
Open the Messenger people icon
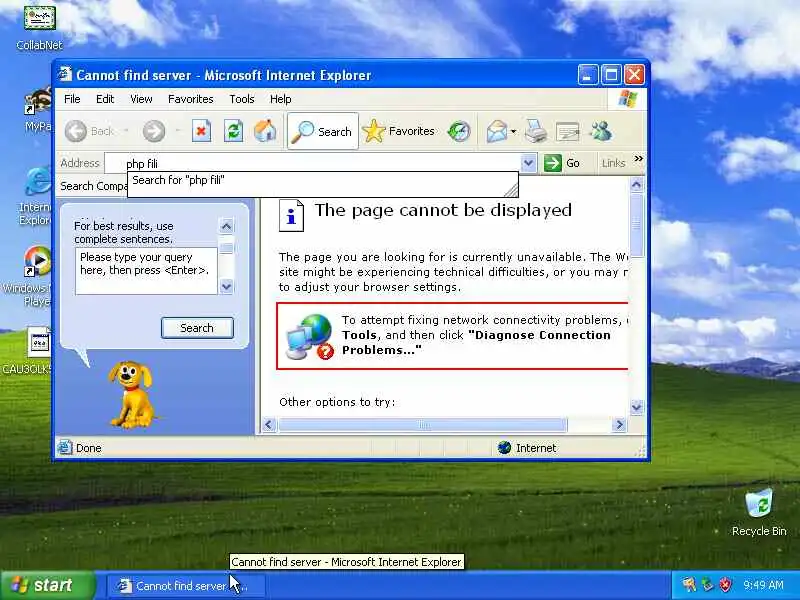[x=601, y=131]
